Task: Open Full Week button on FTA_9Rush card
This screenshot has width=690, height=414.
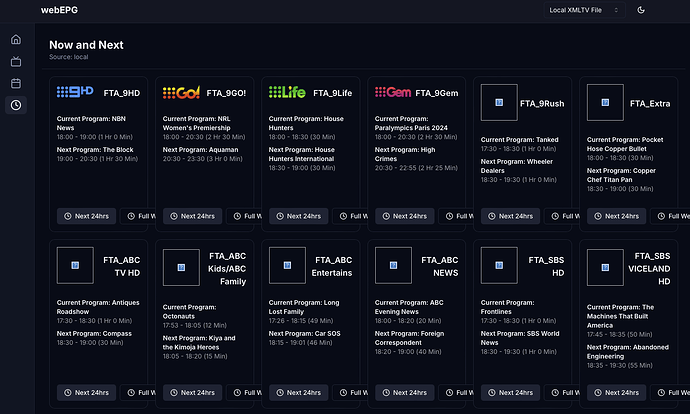Action: coord(562,216)
